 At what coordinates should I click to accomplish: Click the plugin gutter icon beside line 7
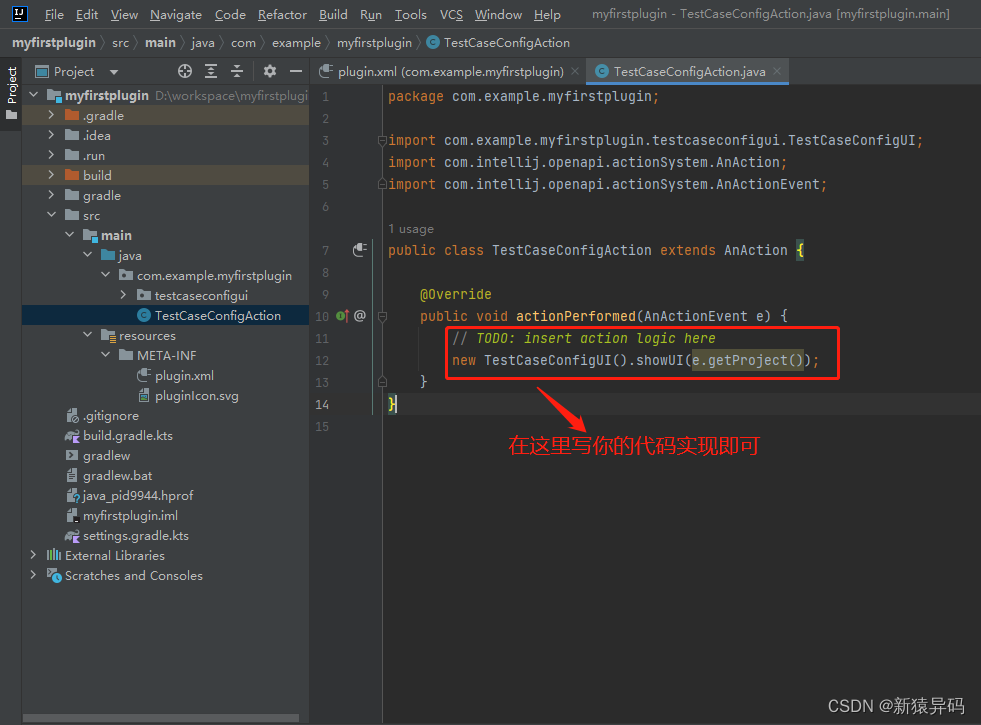pyautogui.click(x=359, y=250)
